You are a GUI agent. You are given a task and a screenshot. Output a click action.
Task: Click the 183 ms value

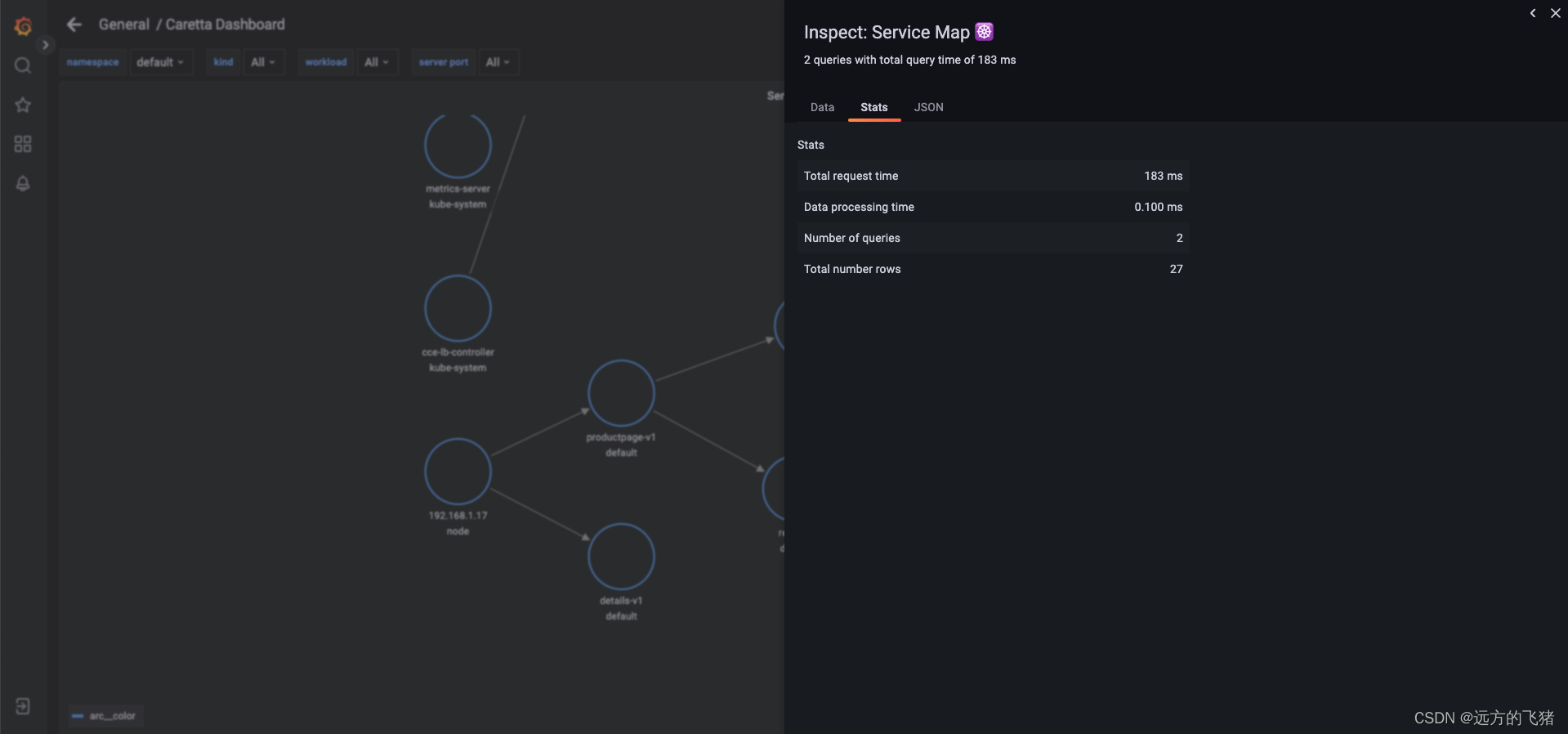click(1163, 176)
